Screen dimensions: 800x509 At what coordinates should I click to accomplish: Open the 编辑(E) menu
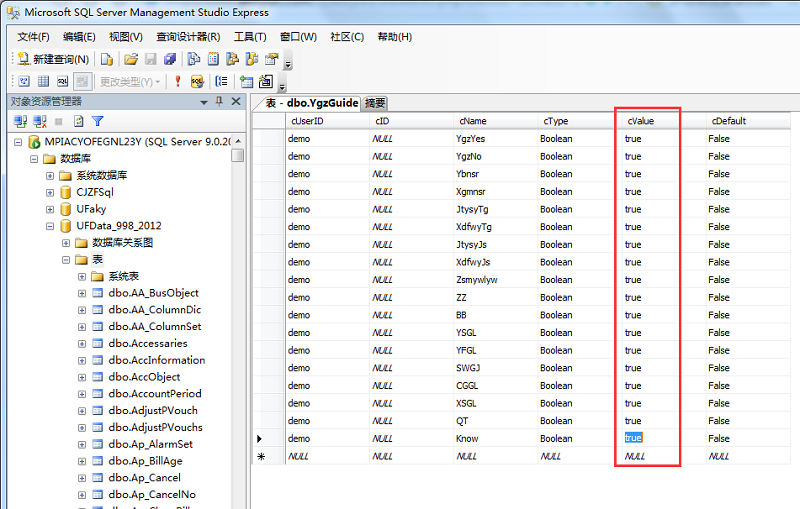(79, 37)
